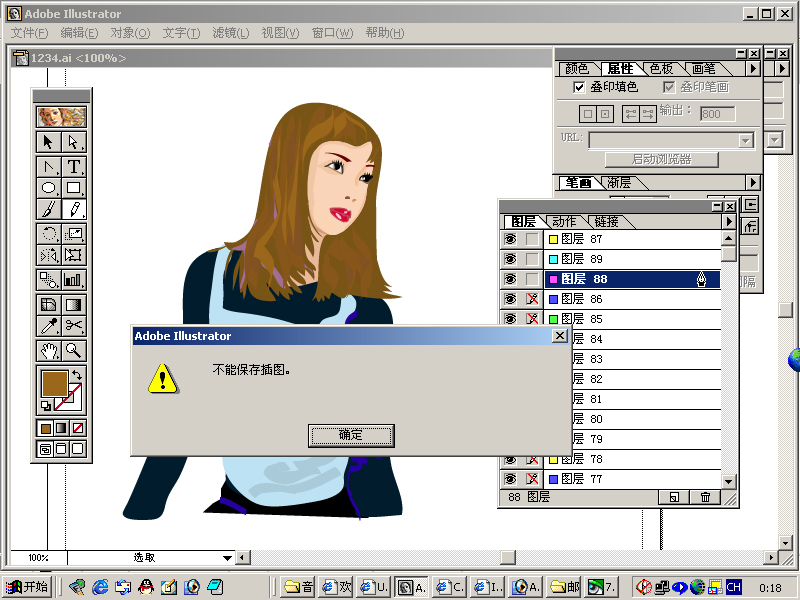Choose the Gradient tool in toolbox
This screenshot has width=800, height=600.
(x=73, y=305)
